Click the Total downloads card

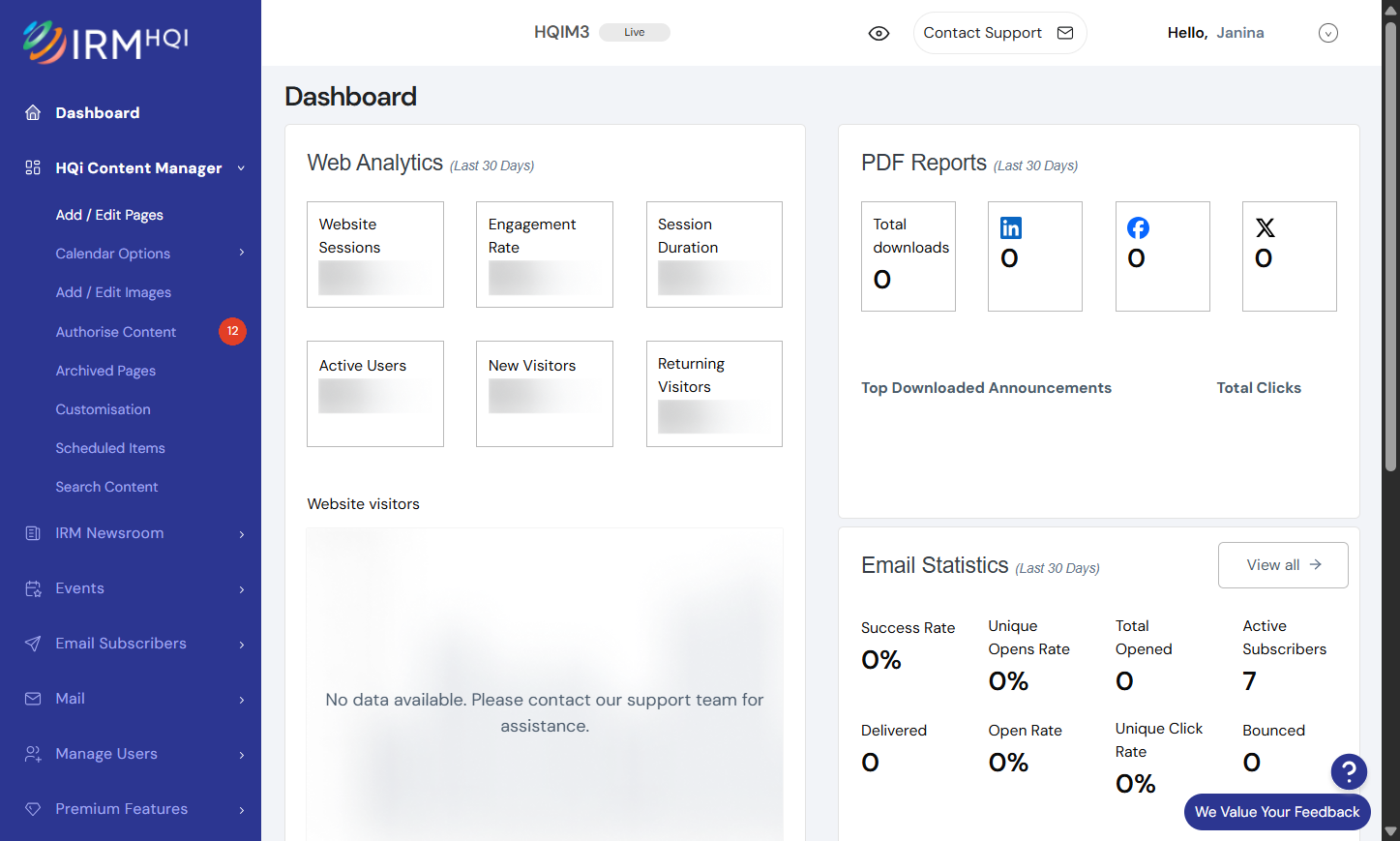pyautogui.click(x=909, y=256)
